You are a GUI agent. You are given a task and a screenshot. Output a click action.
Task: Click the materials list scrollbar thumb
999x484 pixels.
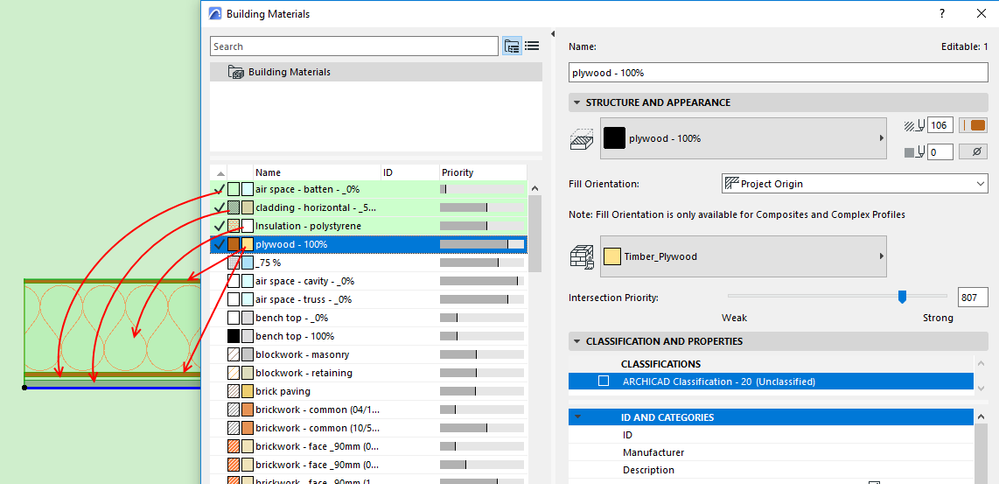[535, 232]
